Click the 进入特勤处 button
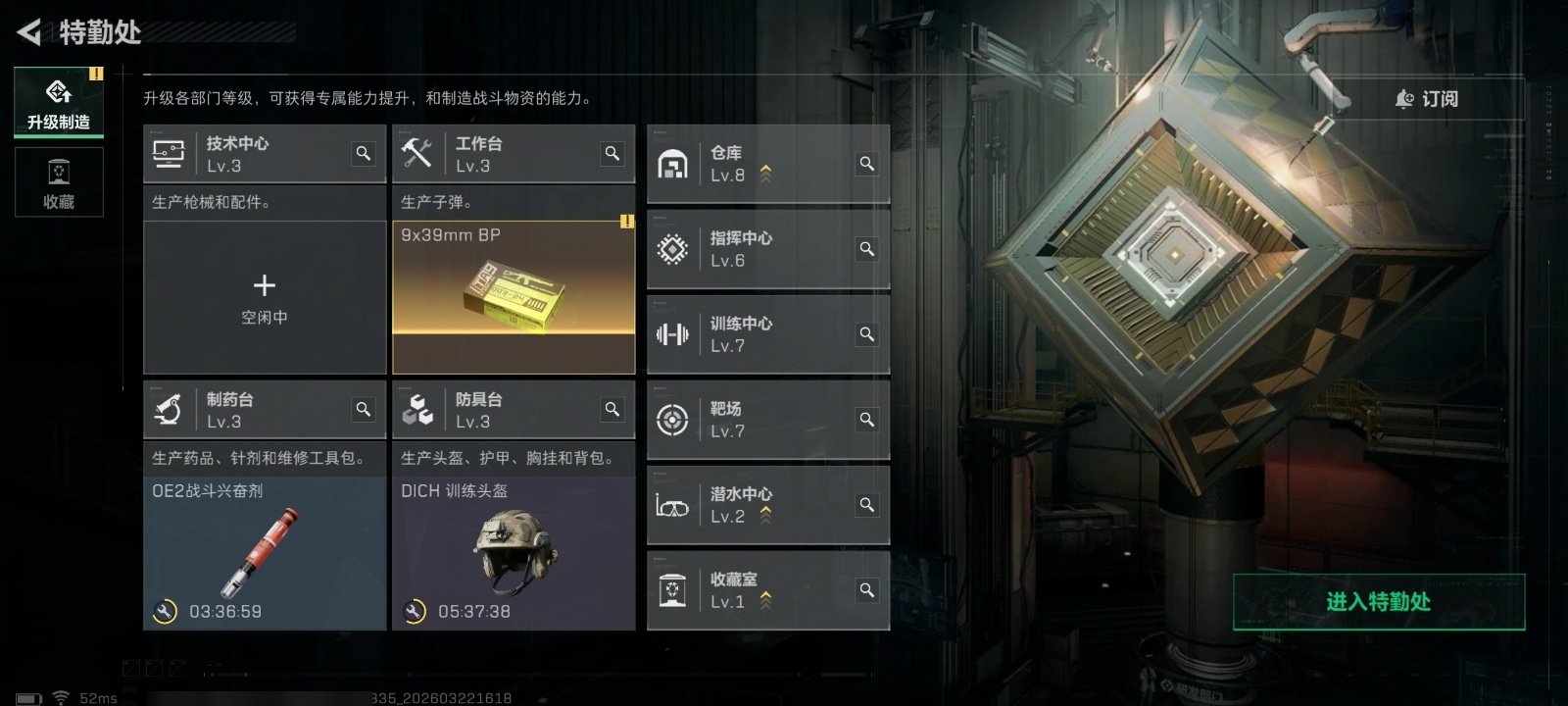Viewport: 1568px width, 706px height. [1379, 602]
